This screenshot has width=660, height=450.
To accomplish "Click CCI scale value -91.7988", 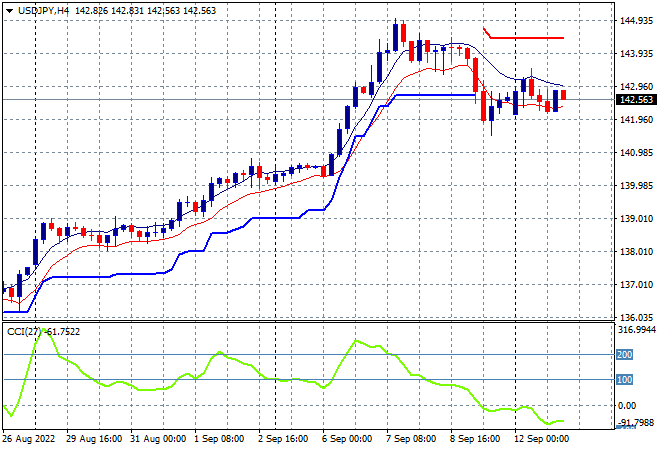I will click(x=636, y=422).
